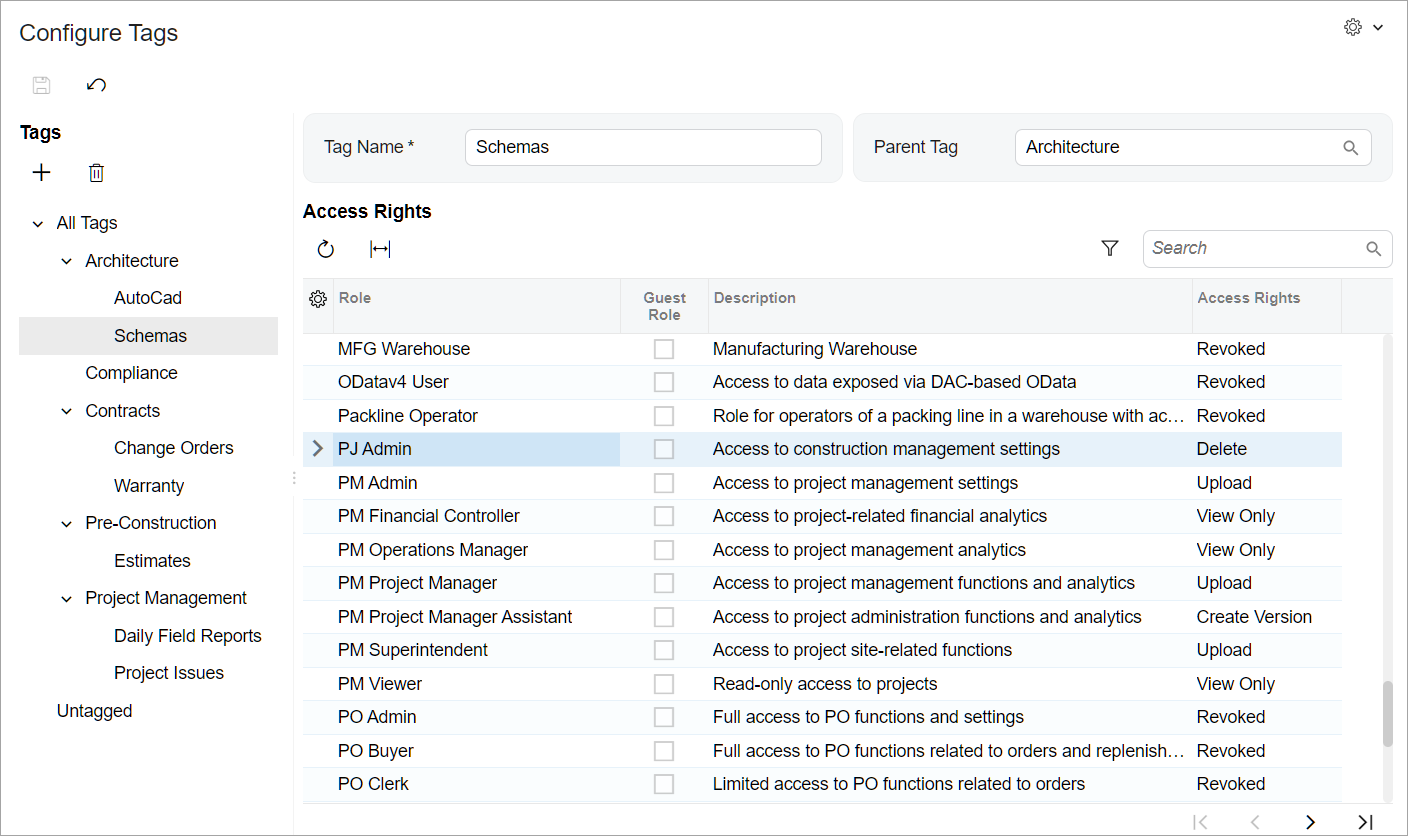Click the Tag Name input field

click(x=642, y=147)
